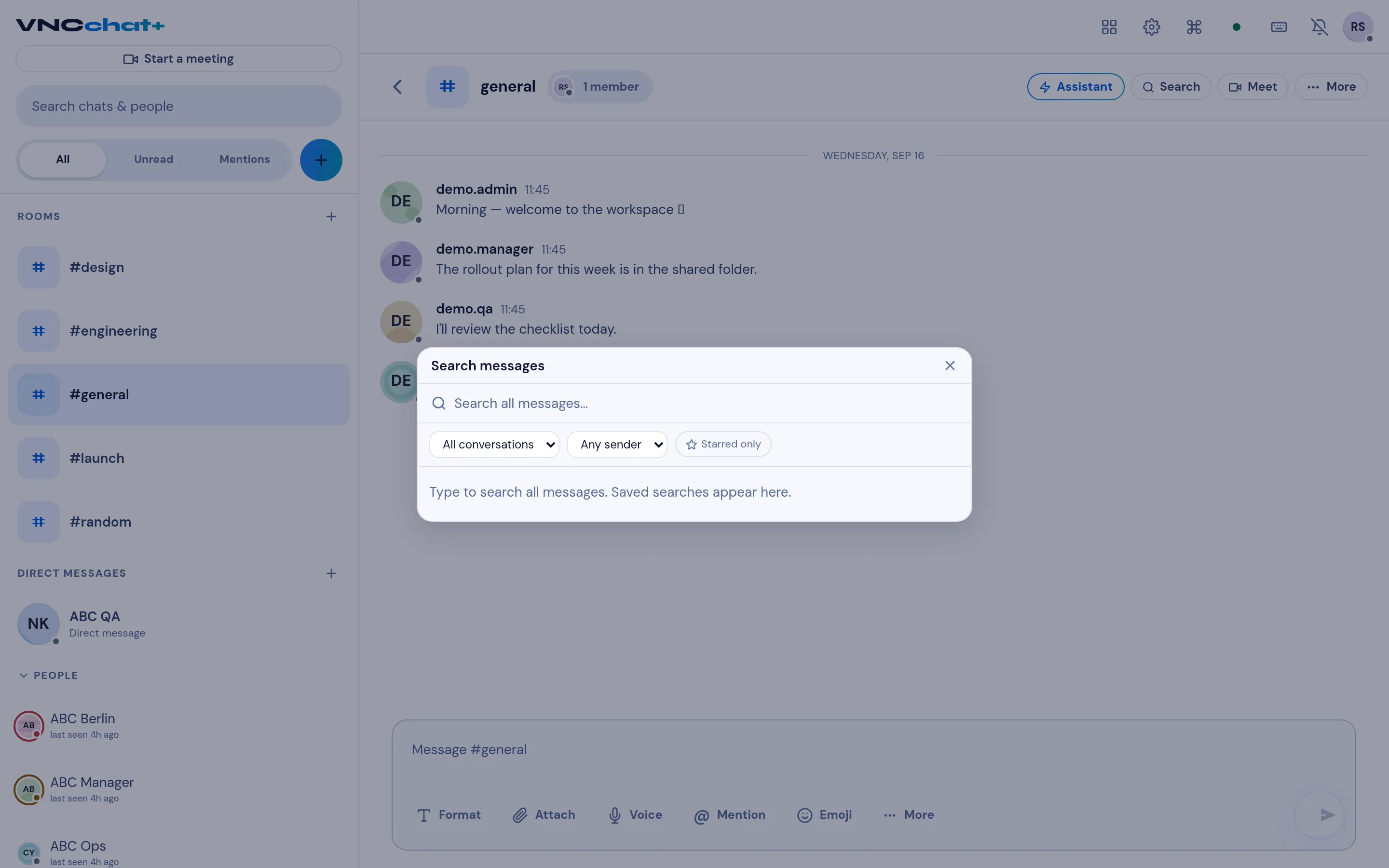This screenshot has width=1389, height=868.
Task: Open the #design room
Action: pyautogui.click(x=179, y=268)
